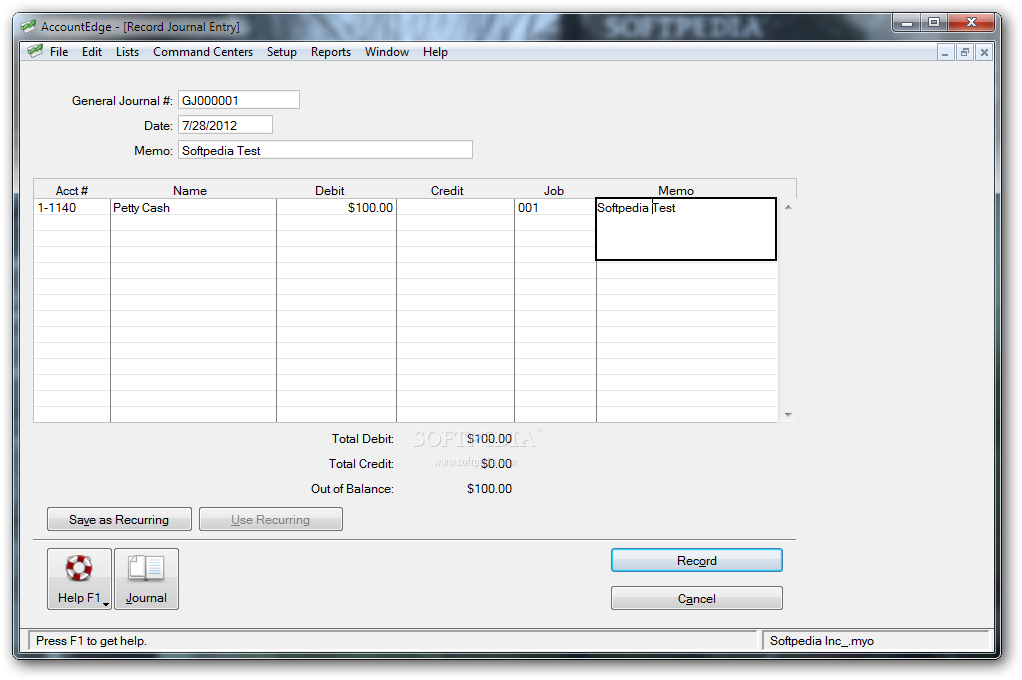Open the Help menu
Image resolution: width=1022 pixels, height=680 pixels.
pos(435,52)
